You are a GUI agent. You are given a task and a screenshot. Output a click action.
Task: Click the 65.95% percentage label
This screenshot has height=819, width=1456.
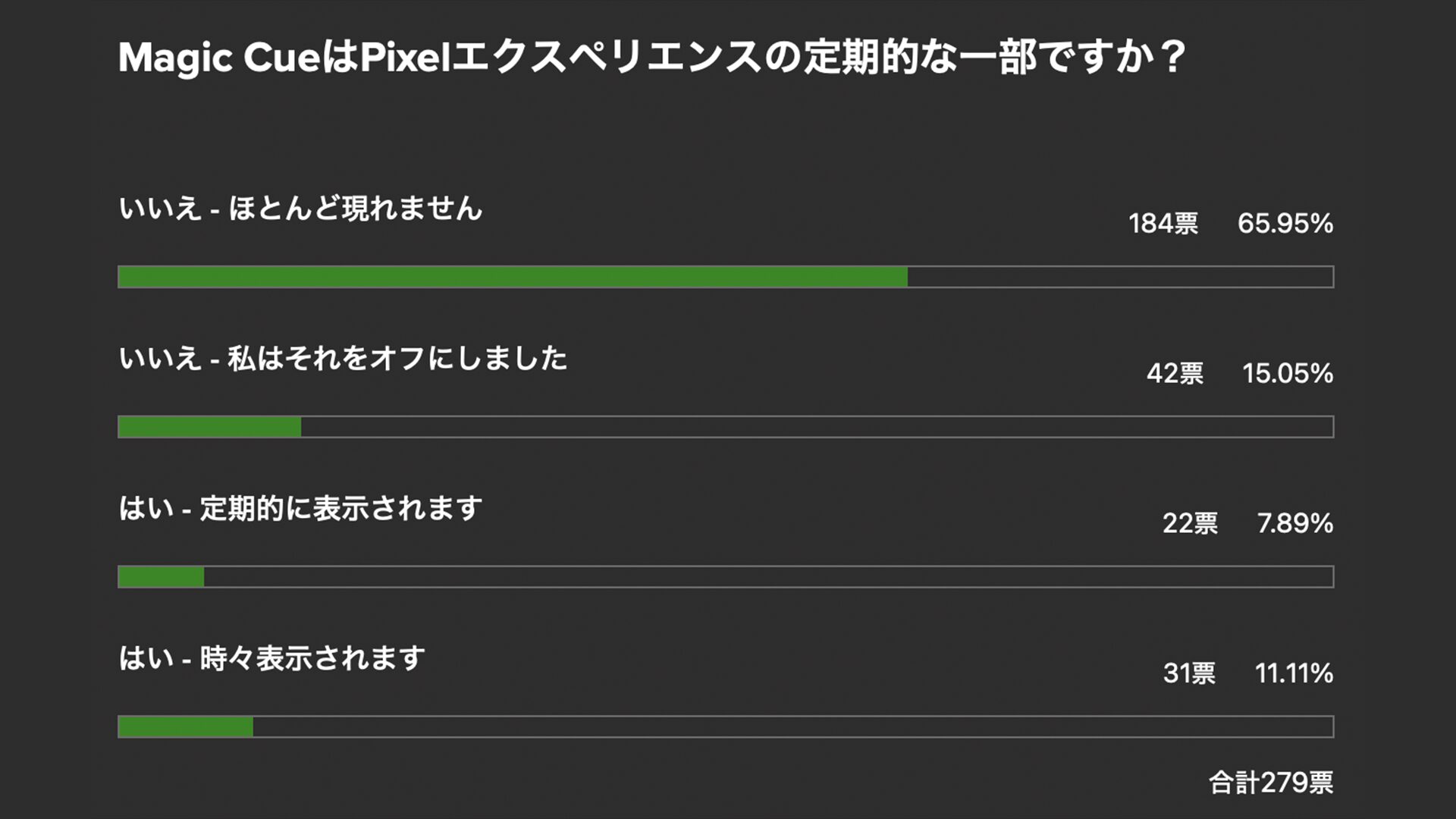point(1285,224)
